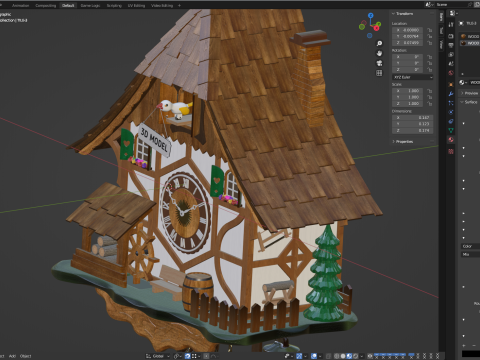Image resolution: width=480 pixels, height=360 pixels.
Task: Click the Dimensions Z value field
Action: 413,131
